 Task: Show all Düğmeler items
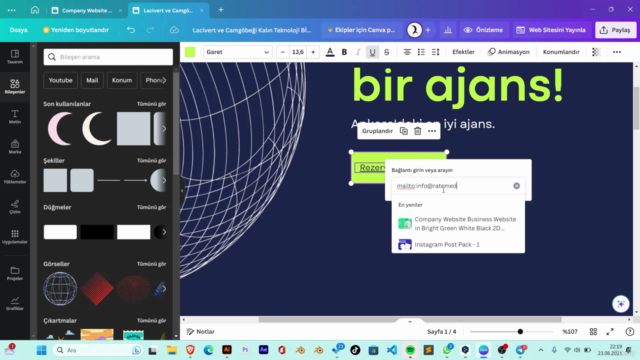(151, 207)
